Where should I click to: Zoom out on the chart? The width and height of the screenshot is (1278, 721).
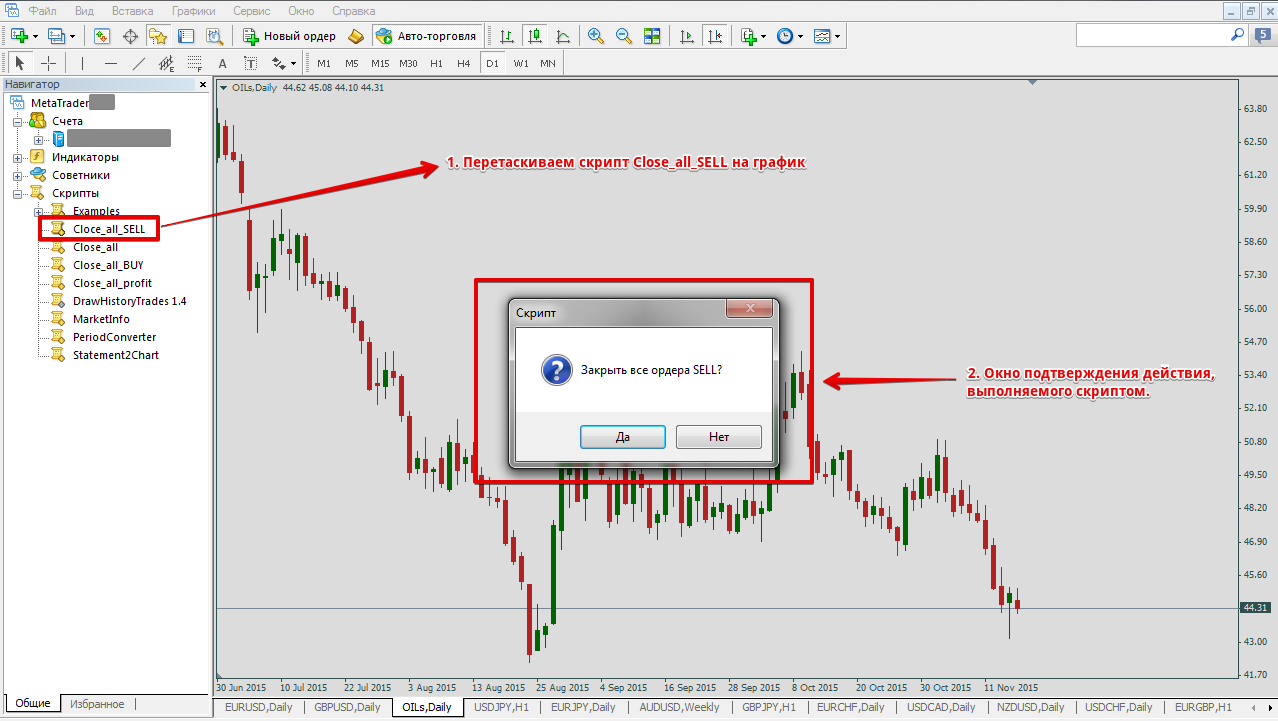click(x=624, y=36)
